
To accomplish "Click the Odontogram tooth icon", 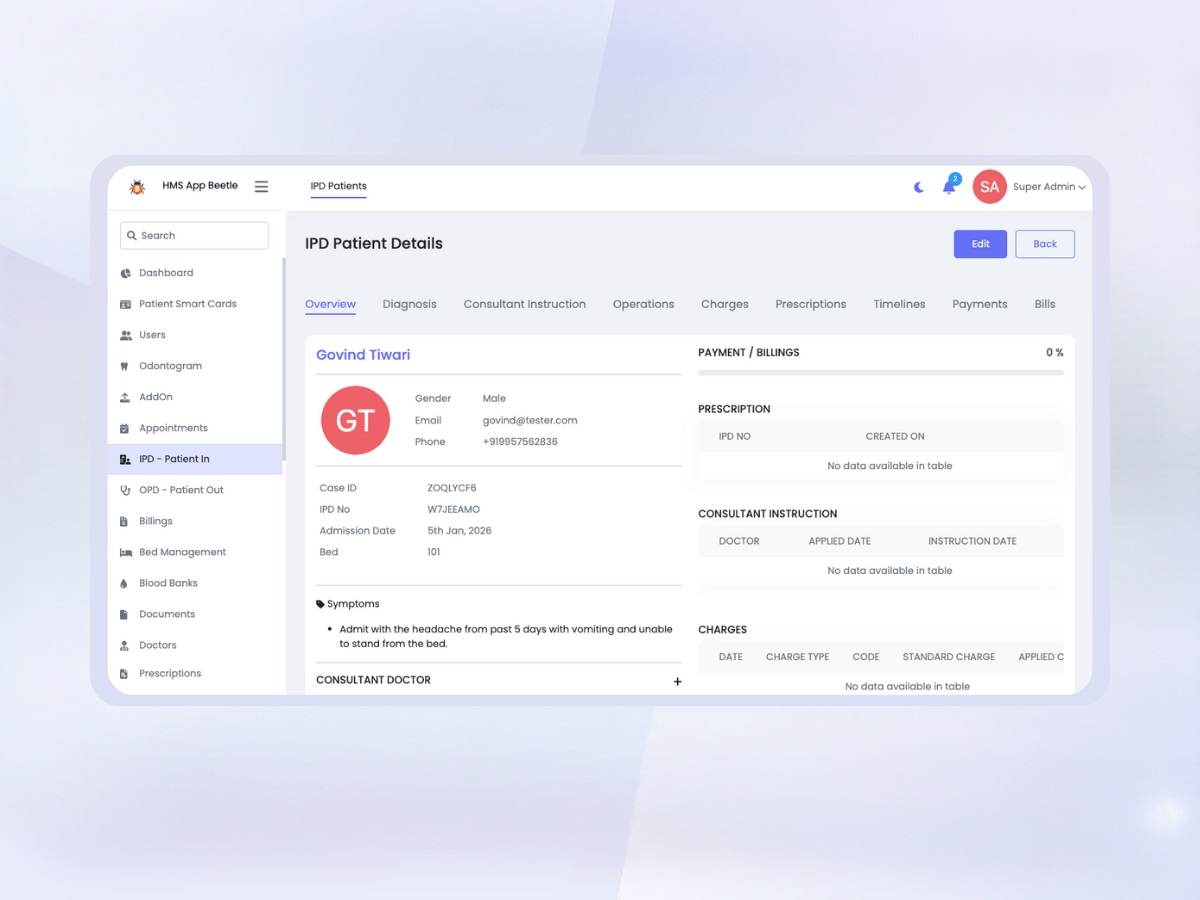I will click(125, 366).
